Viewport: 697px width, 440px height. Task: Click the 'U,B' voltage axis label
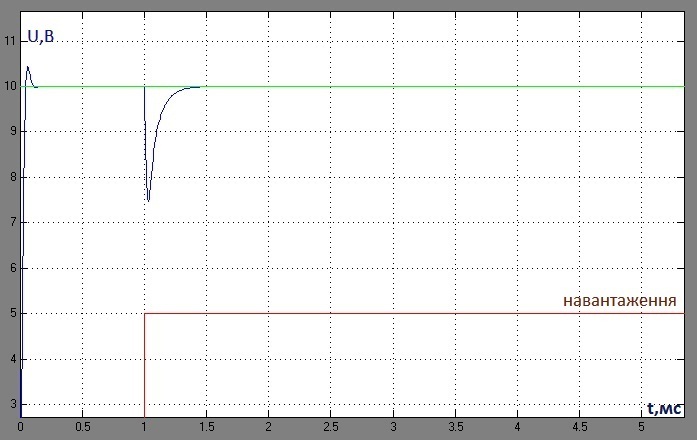point(40,36)
